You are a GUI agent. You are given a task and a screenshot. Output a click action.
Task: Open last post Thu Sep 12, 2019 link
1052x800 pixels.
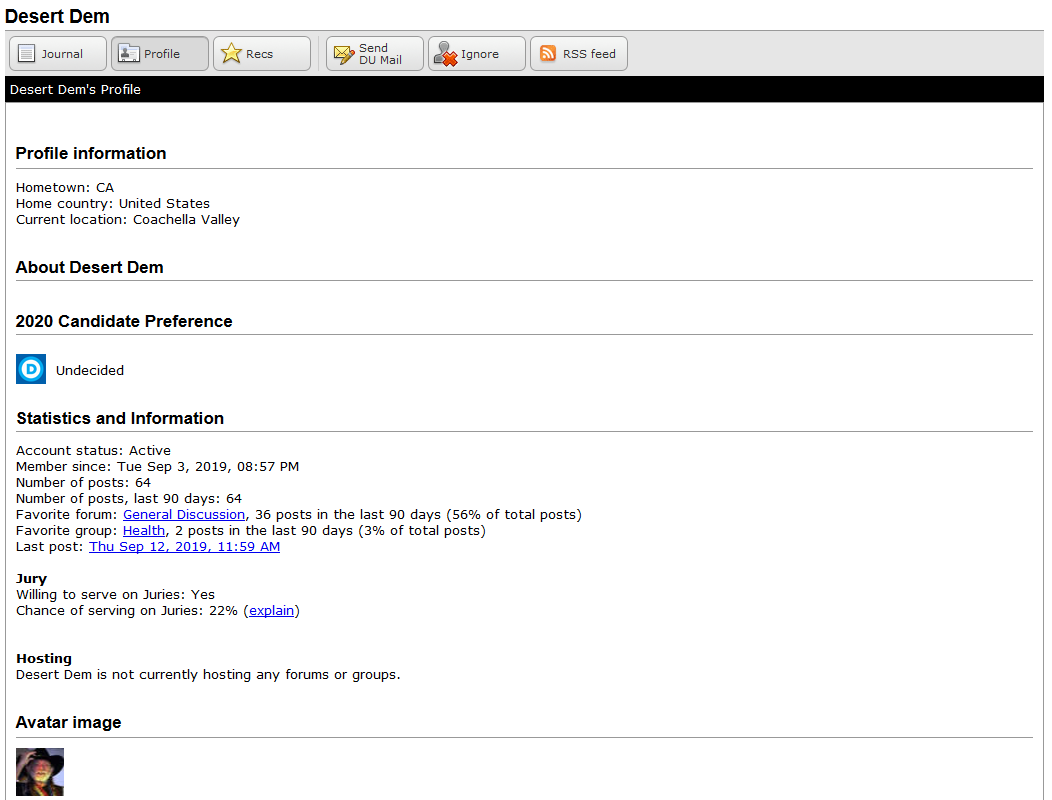pyautogui.click(x=185, y=546)
